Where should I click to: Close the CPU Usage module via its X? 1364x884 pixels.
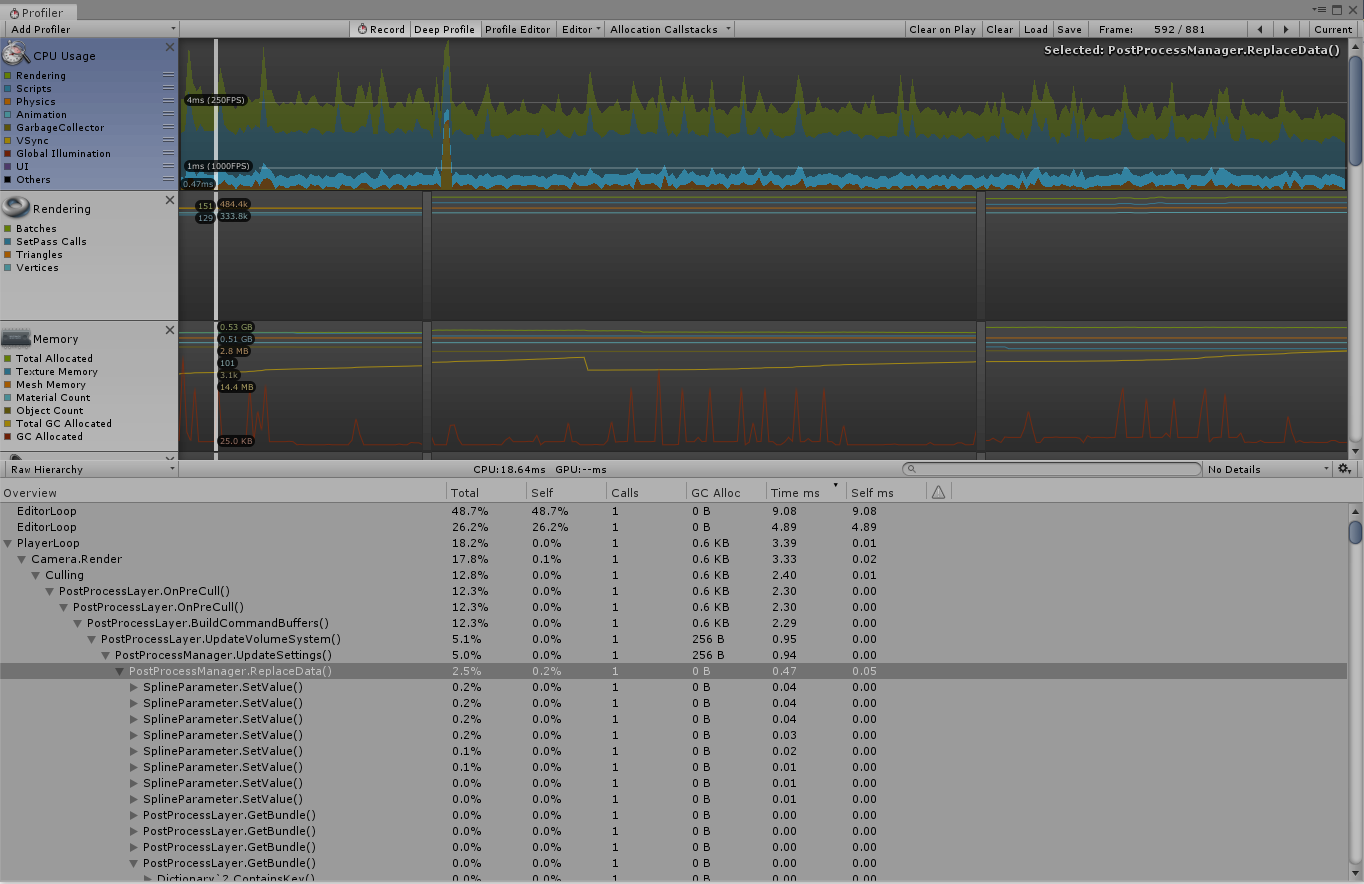[x=169, y=46]
